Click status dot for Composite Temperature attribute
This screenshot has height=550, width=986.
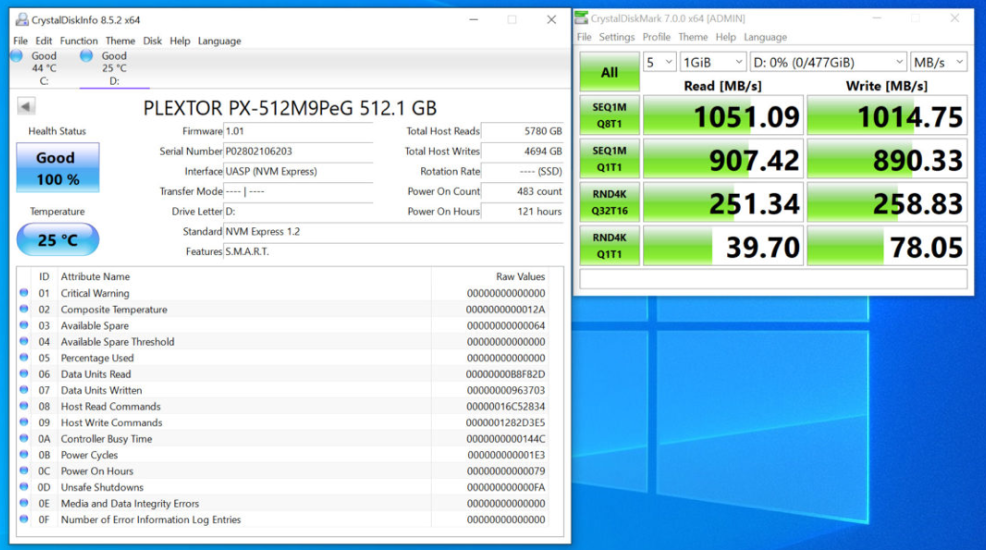[24, 309]
